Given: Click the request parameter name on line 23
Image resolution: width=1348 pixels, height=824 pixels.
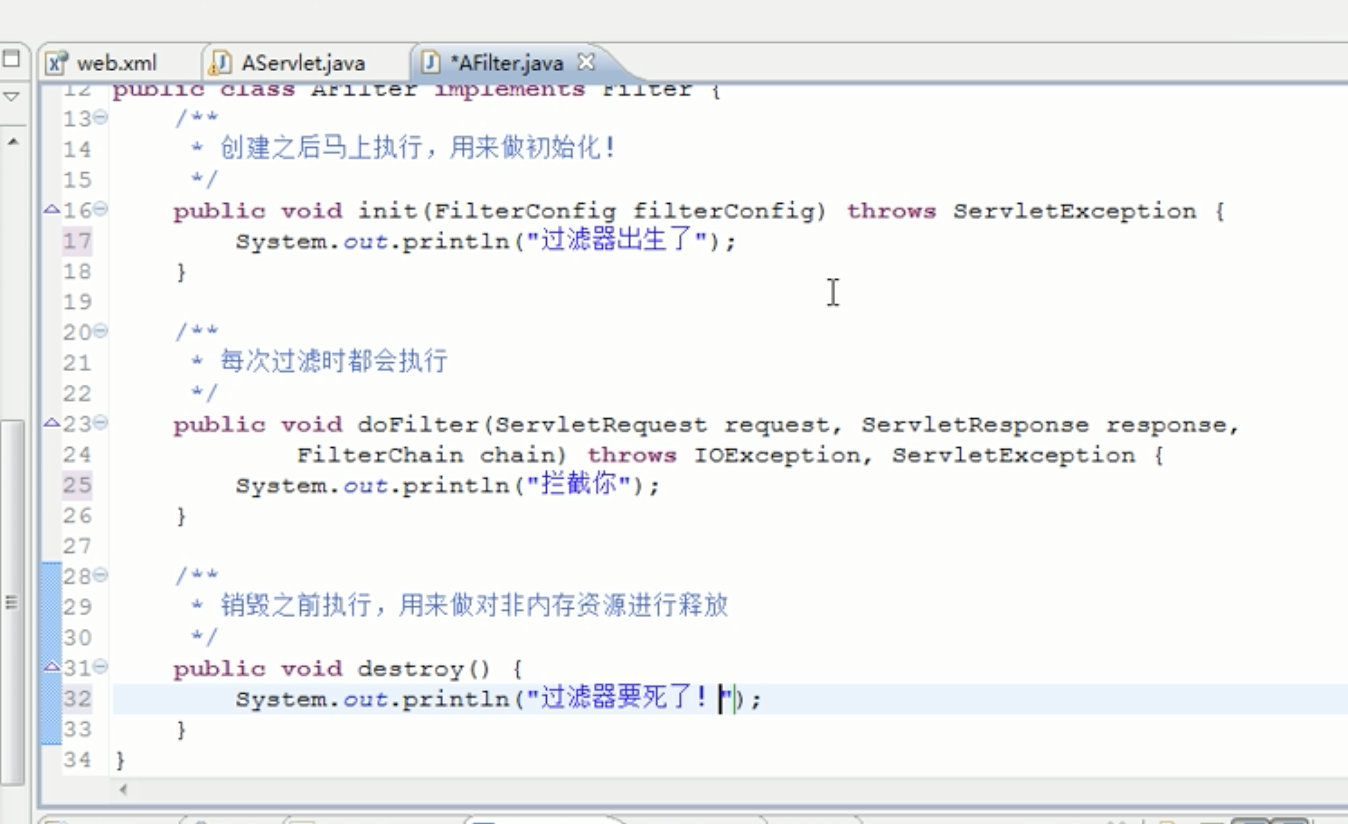Looking at the screenshot, I should 777,425.
